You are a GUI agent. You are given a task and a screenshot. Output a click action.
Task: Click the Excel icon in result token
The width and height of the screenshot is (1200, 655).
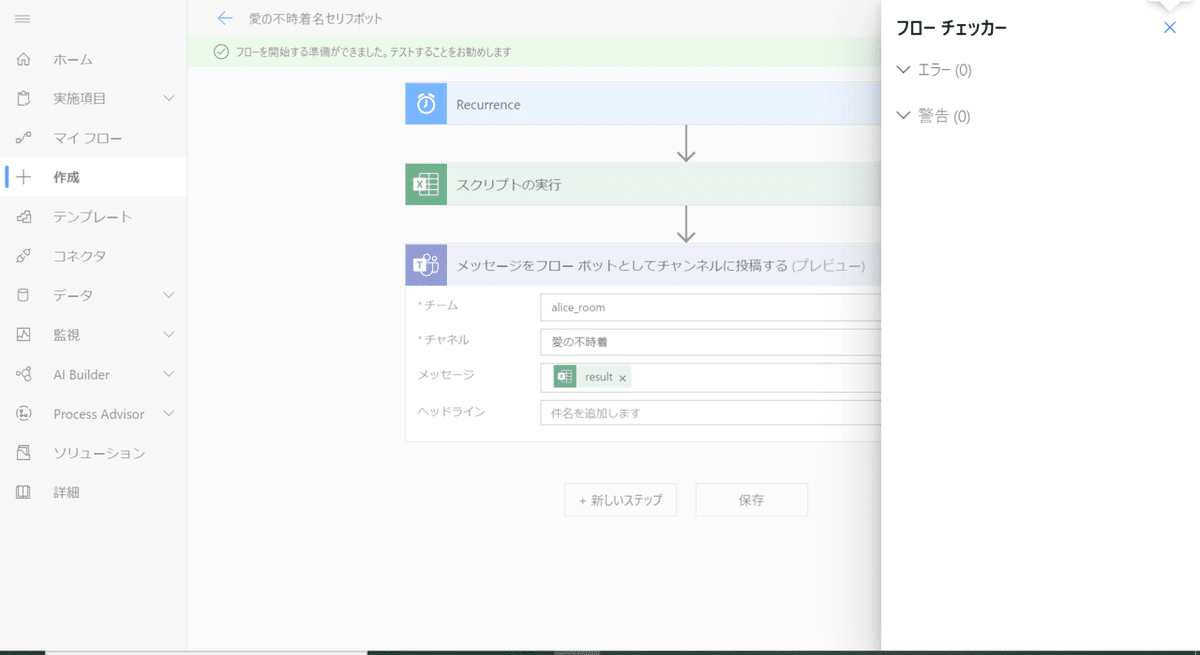565,377
